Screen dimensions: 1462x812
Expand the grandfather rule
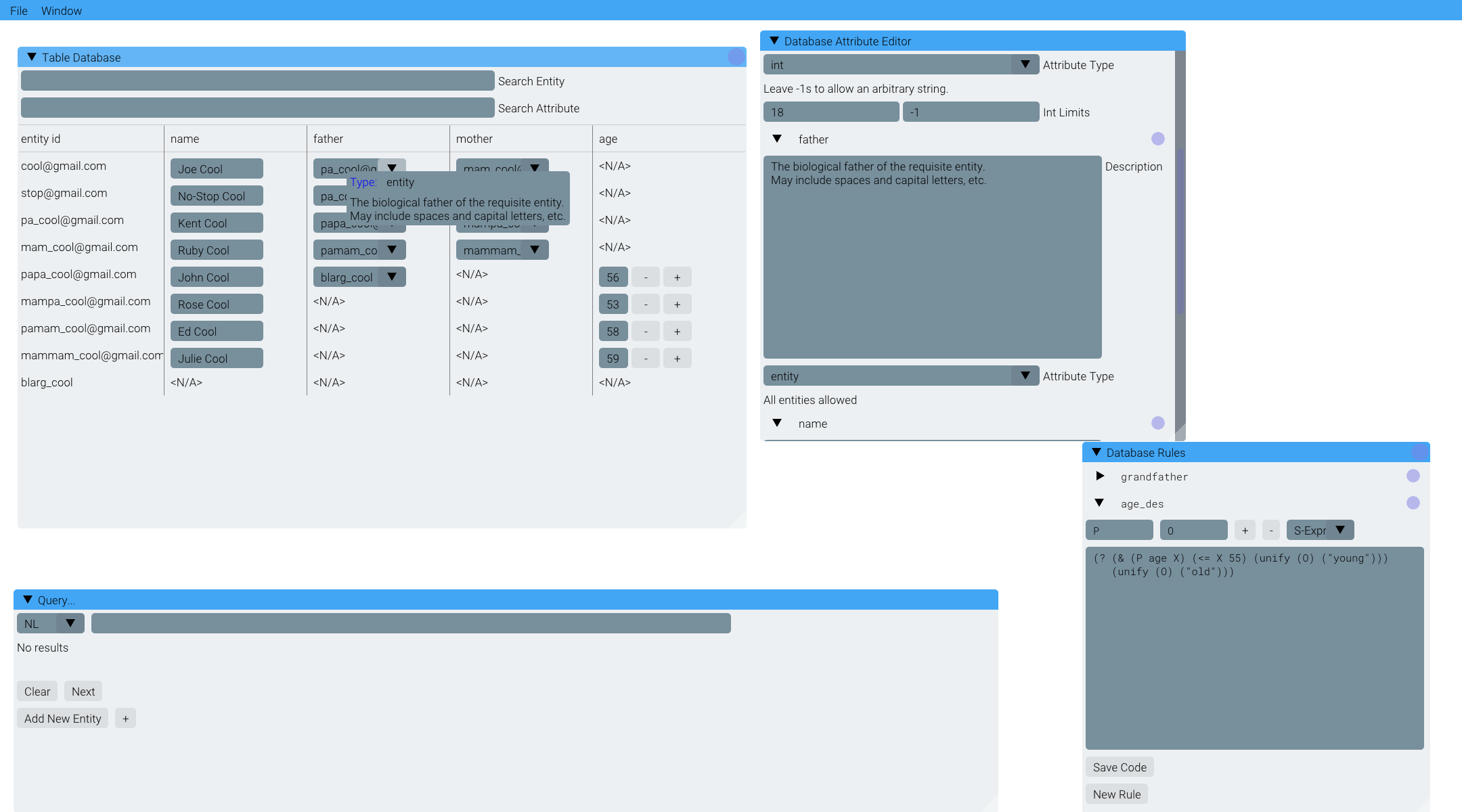pyautogui.click(x=1100, y=476)
